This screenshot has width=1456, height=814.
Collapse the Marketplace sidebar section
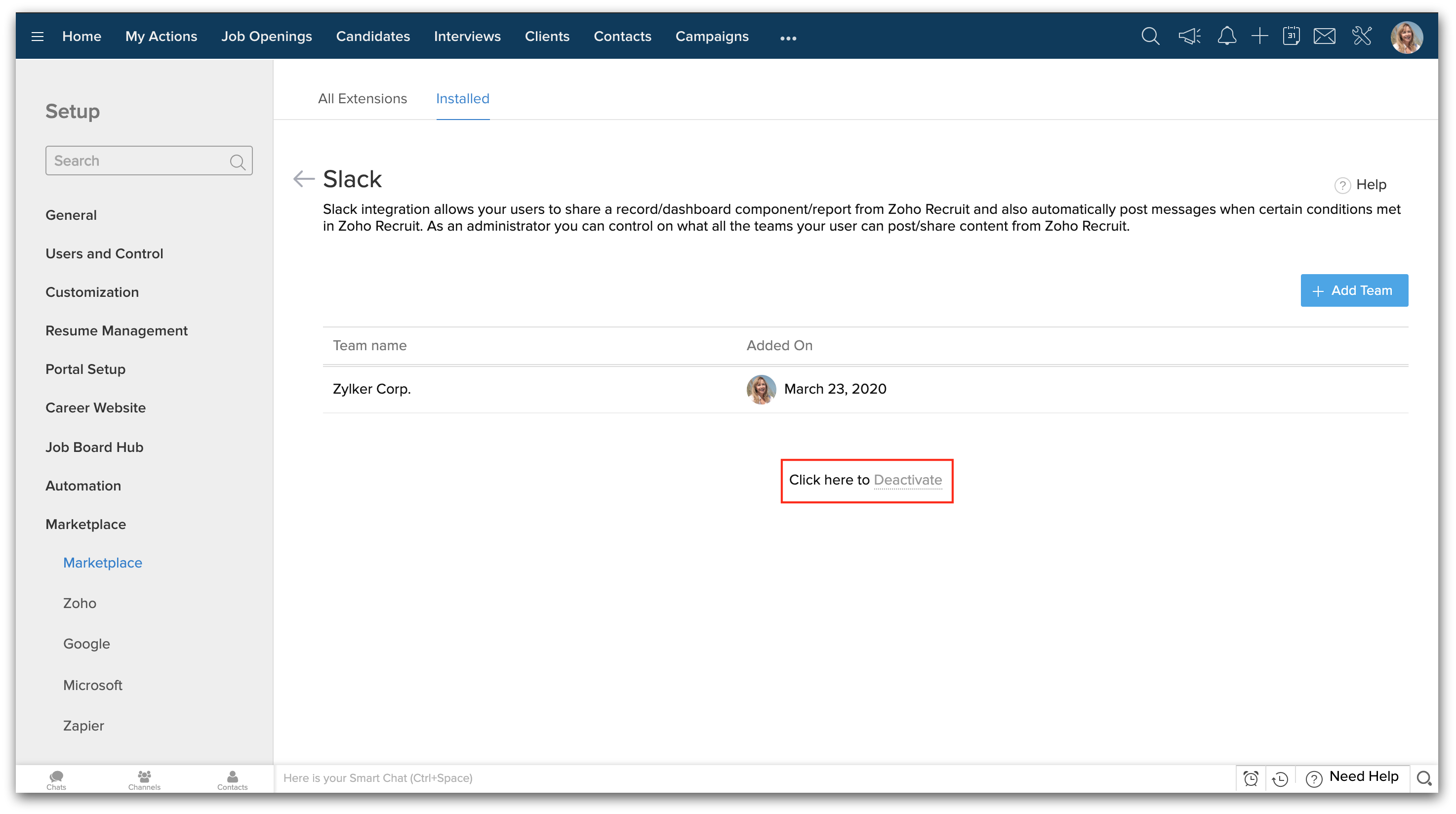(85, 524)
